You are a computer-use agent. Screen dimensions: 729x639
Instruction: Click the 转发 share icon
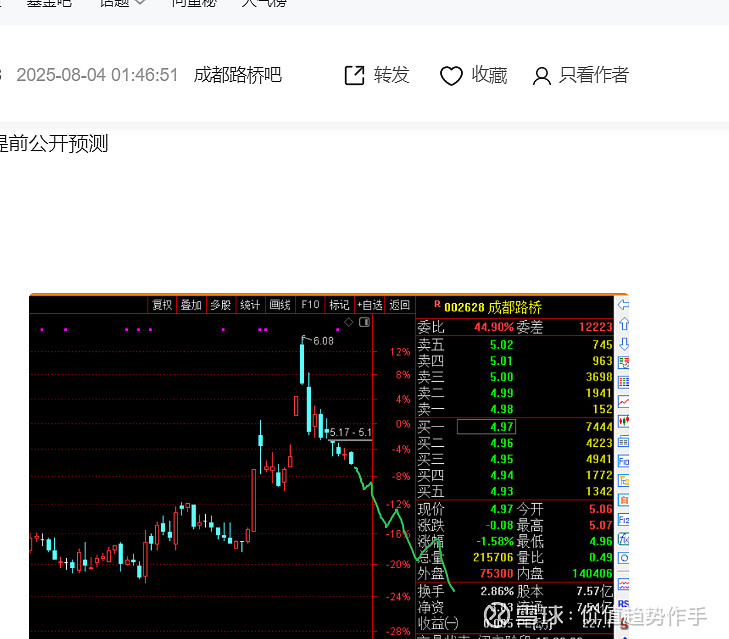tap(354, 75)
